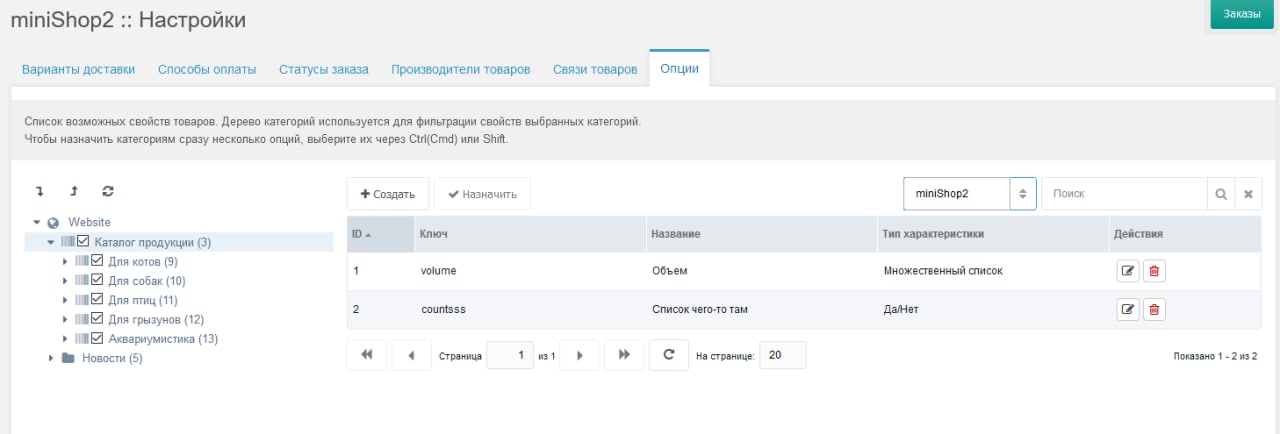
Task: Expand Для птиц category
Action: point(65,300)
